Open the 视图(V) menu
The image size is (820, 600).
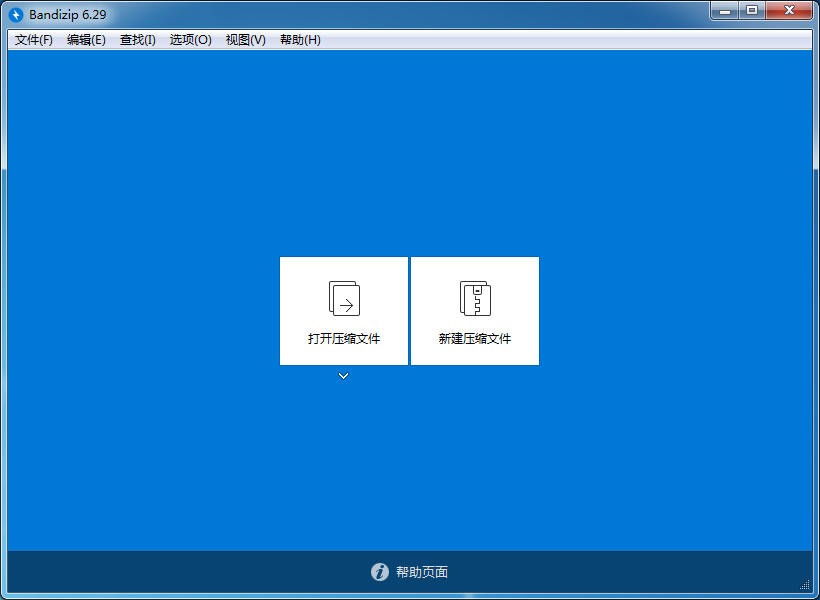[x=245, y=40]
